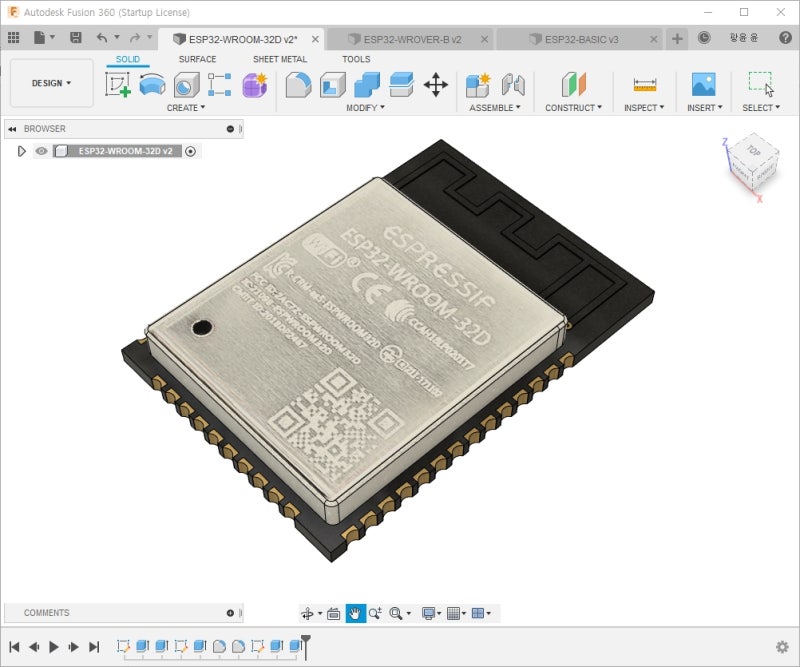This screenshot has width=800, height=667.
Task: Close the ESP32-BASIC v3 document tab
Action: (653, 39)
